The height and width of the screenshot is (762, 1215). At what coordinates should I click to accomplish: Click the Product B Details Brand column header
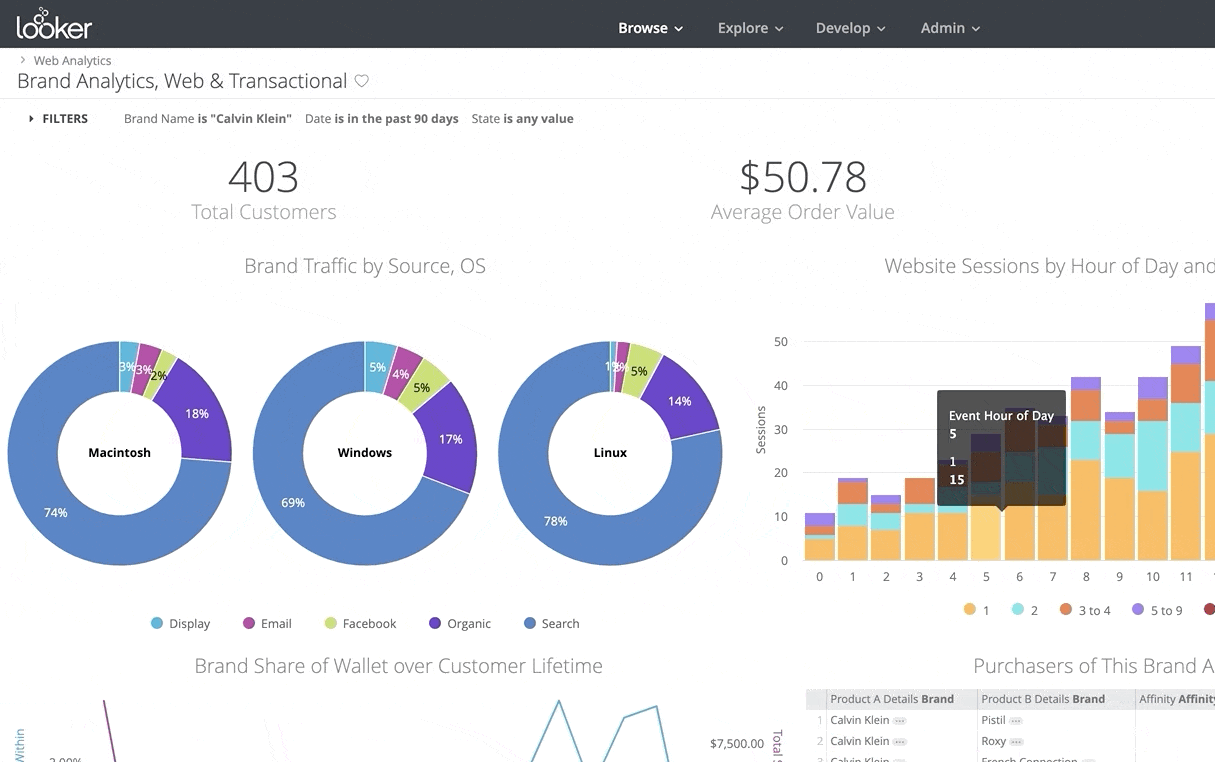click(1043, 699)
